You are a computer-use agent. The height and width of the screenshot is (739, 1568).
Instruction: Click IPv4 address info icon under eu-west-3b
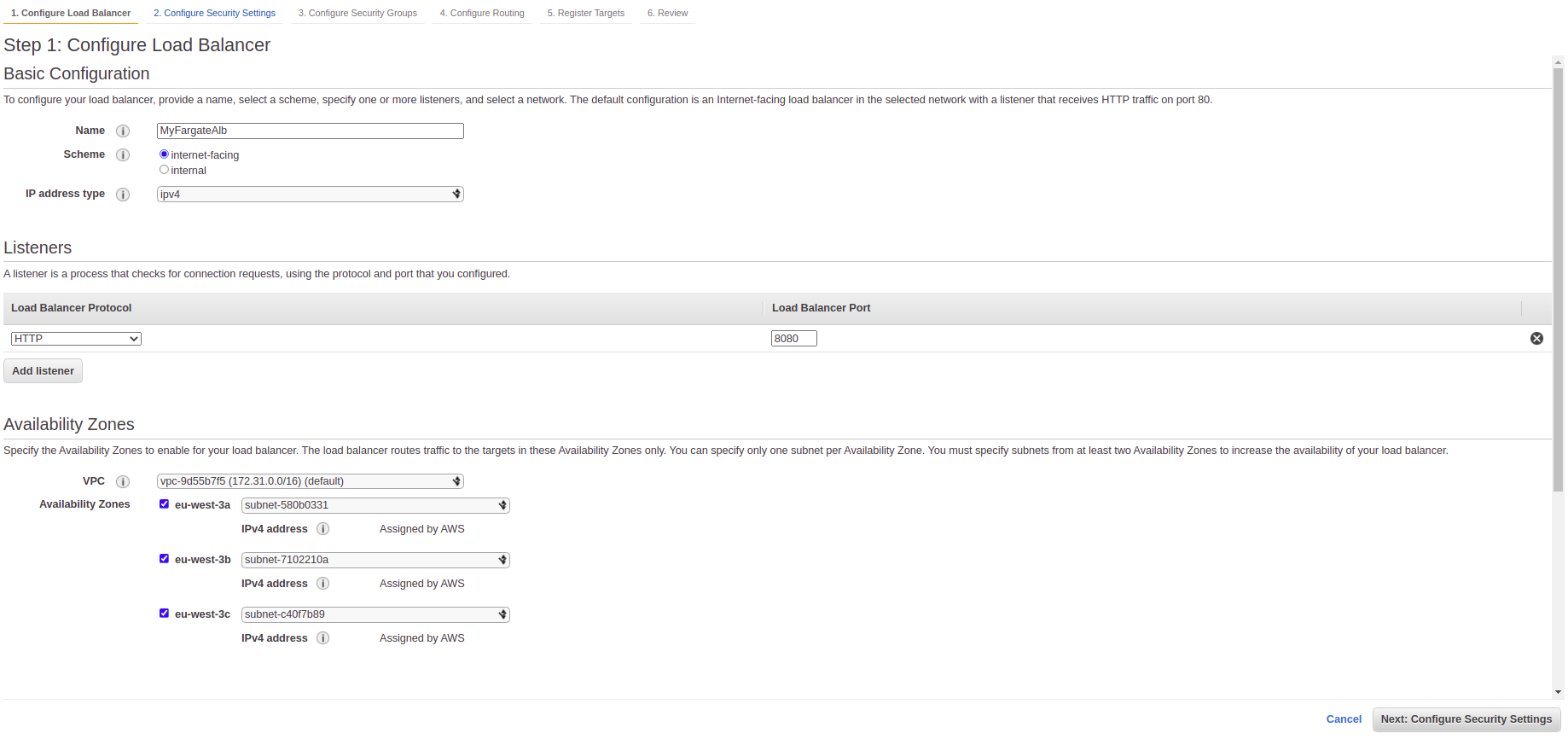[x=323, y=584]
